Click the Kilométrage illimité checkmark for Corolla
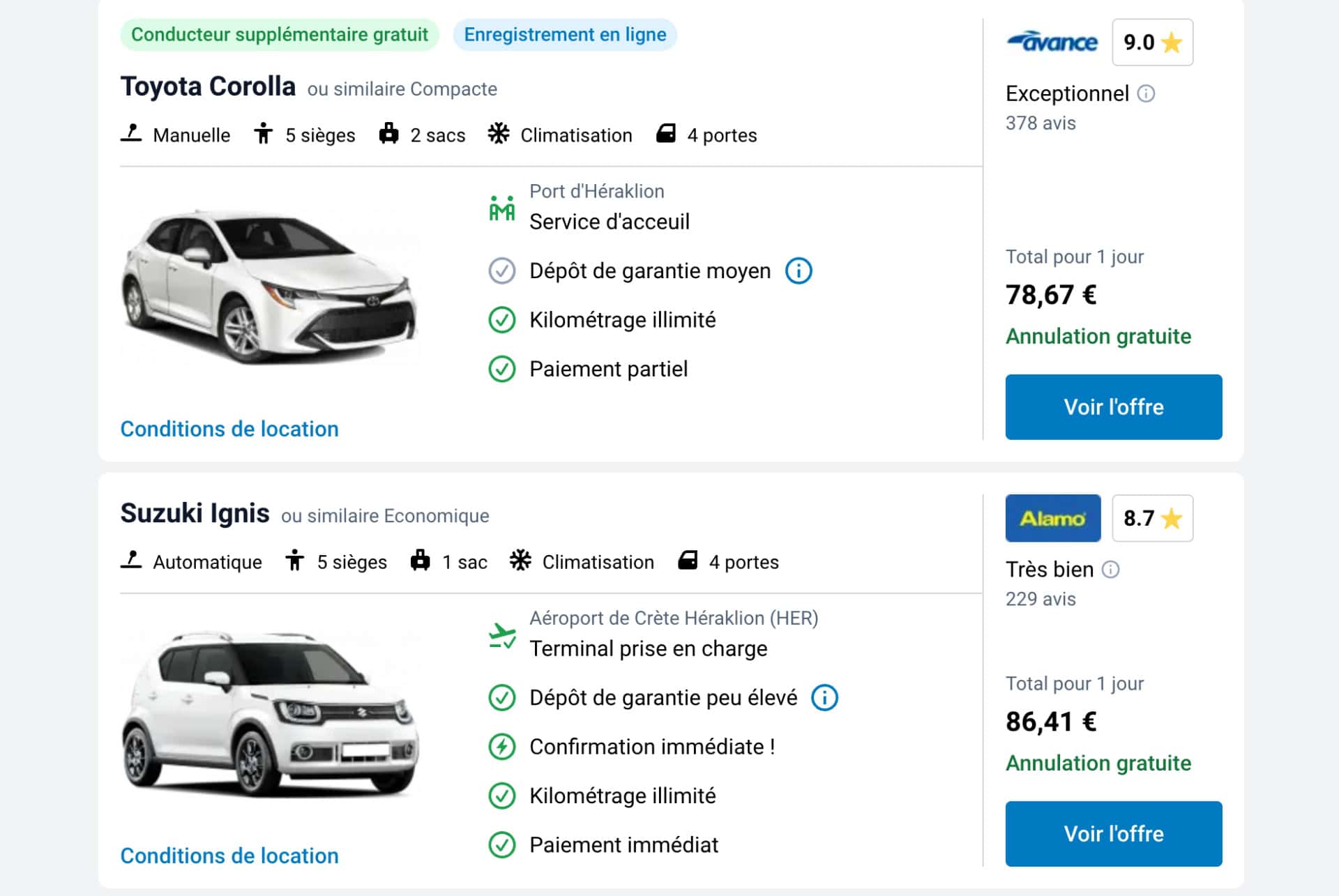This screenshot has height=896, width=1339. [501, 320]
